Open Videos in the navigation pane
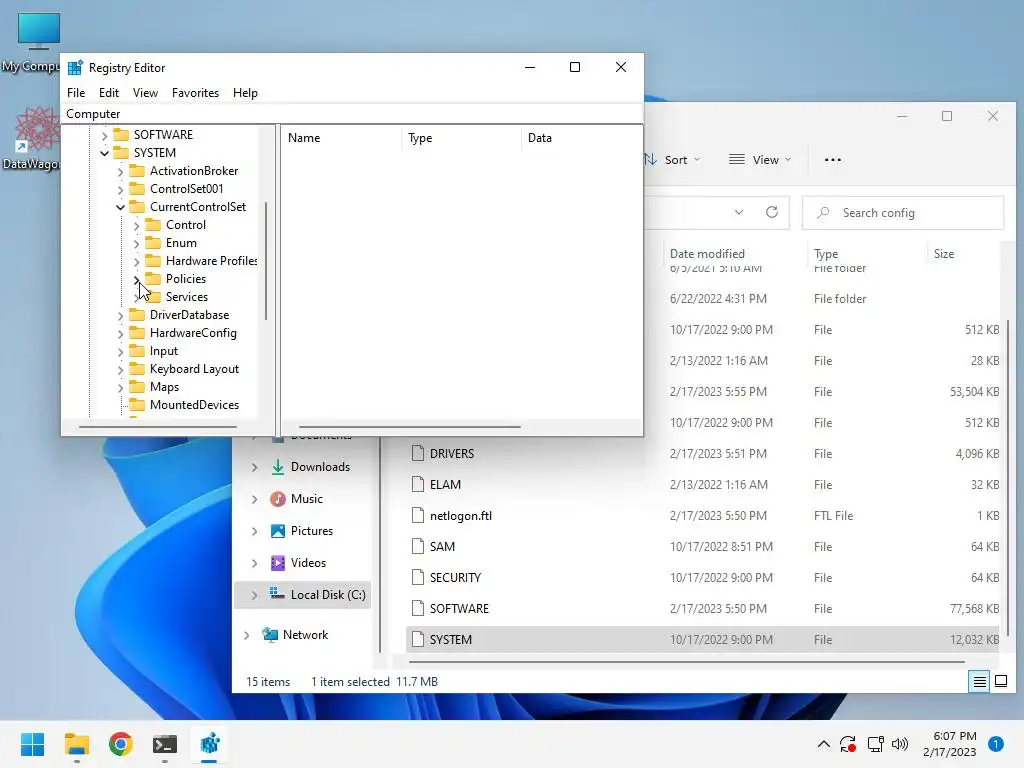This screenshot has height=768, width=1024. pyautogui.click(x=308, y=563)
